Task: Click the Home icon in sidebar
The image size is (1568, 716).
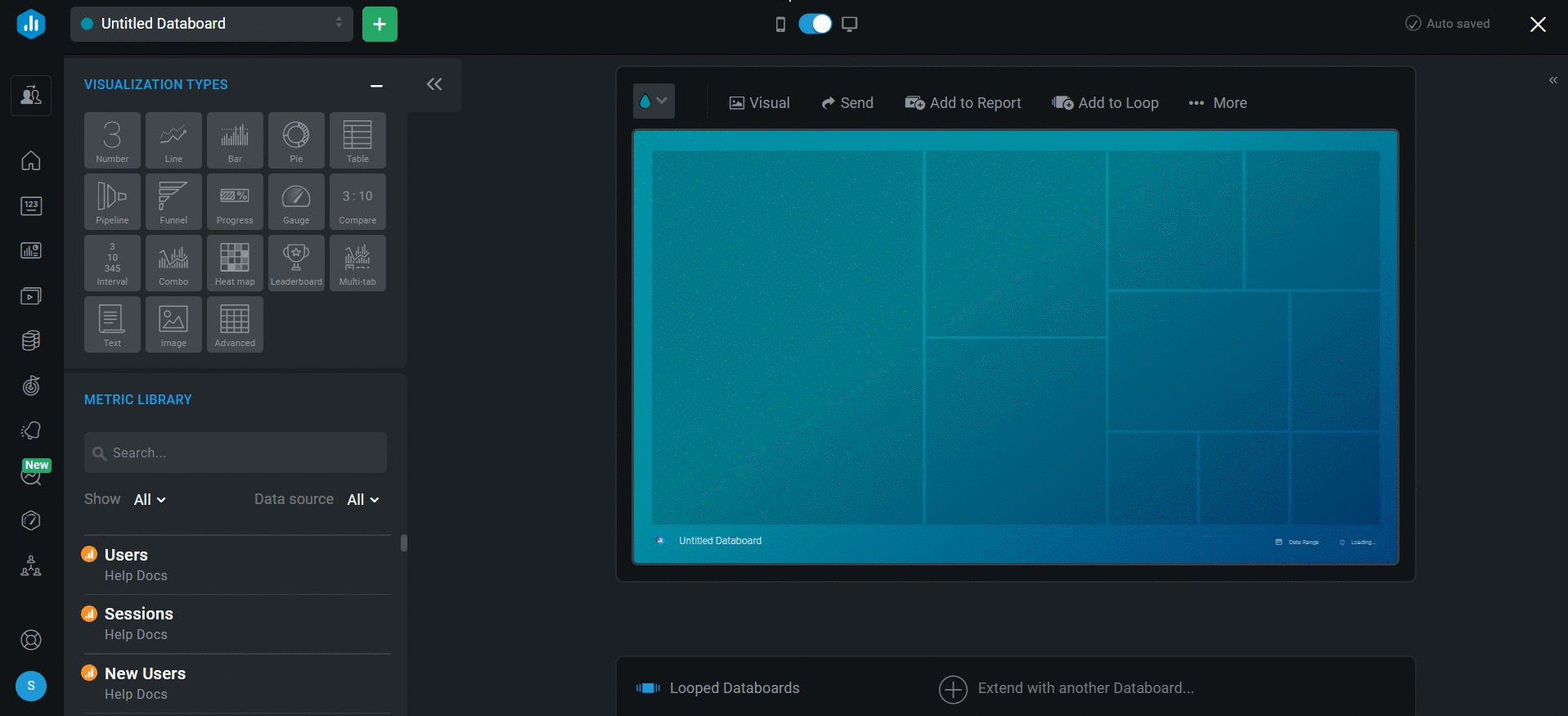Action: 31,160
